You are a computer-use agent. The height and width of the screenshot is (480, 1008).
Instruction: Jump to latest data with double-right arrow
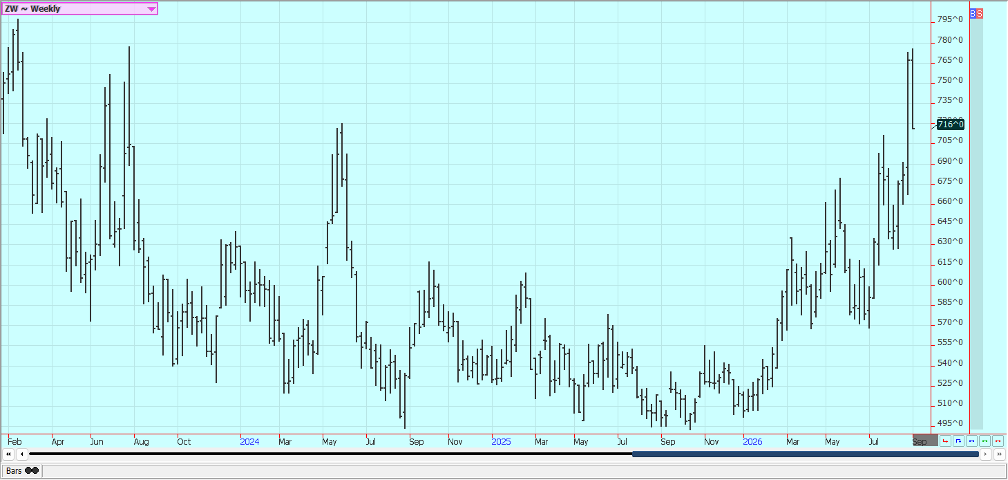pos(999,454)
